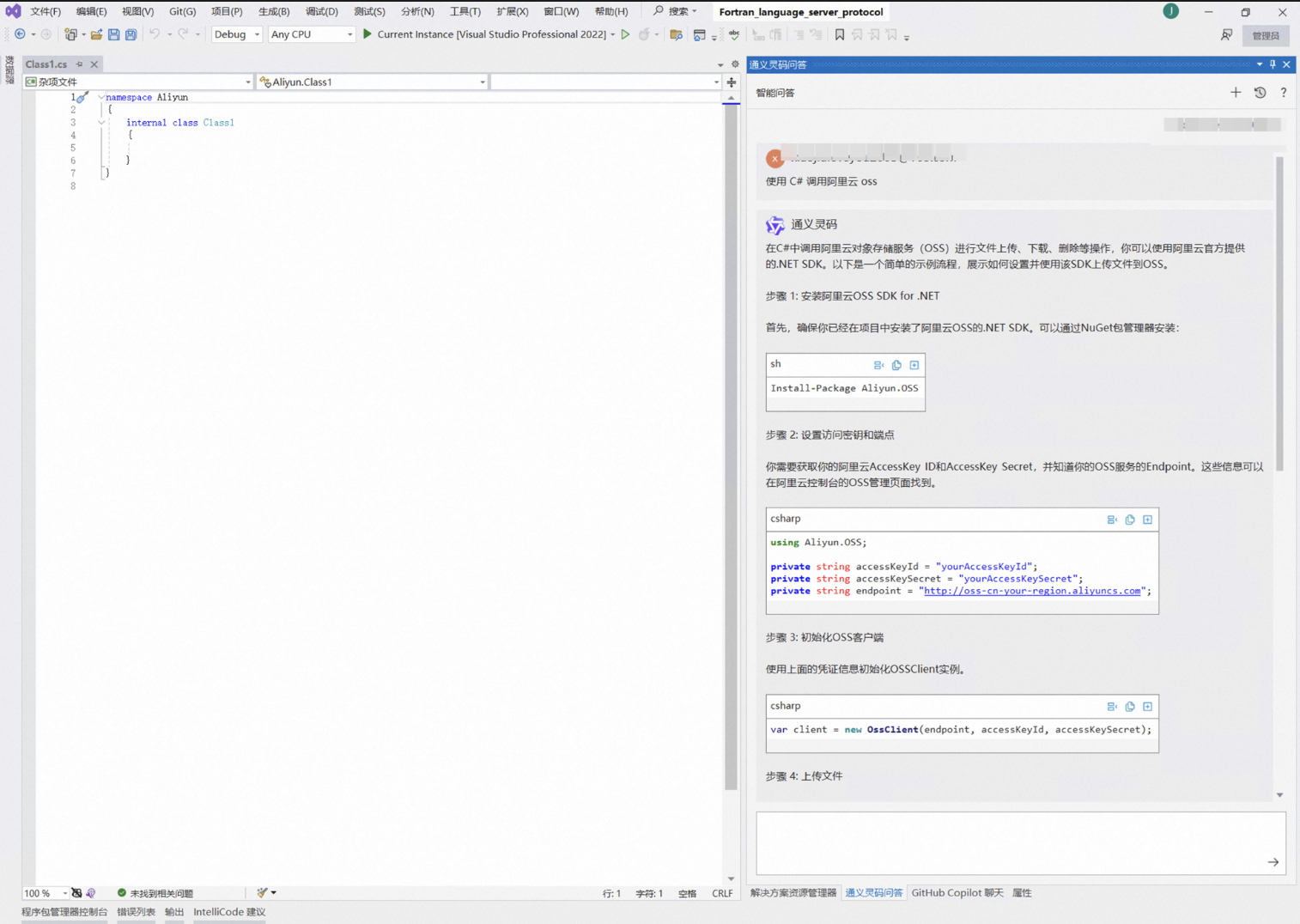Copy the Install-Package Aliyun.OSS code block

point(896,365)
